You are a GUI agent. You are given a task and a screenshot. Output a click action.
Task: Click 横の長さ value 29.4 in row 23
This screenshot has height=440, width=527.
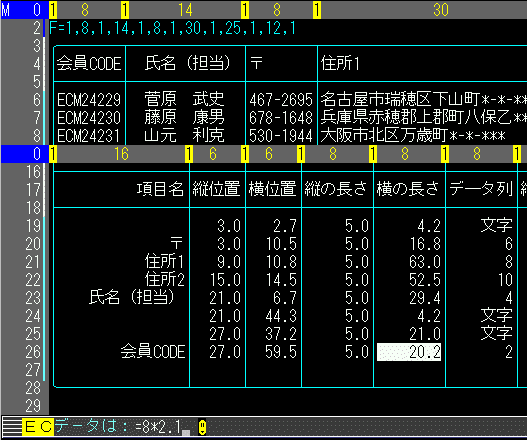(425, 298)
